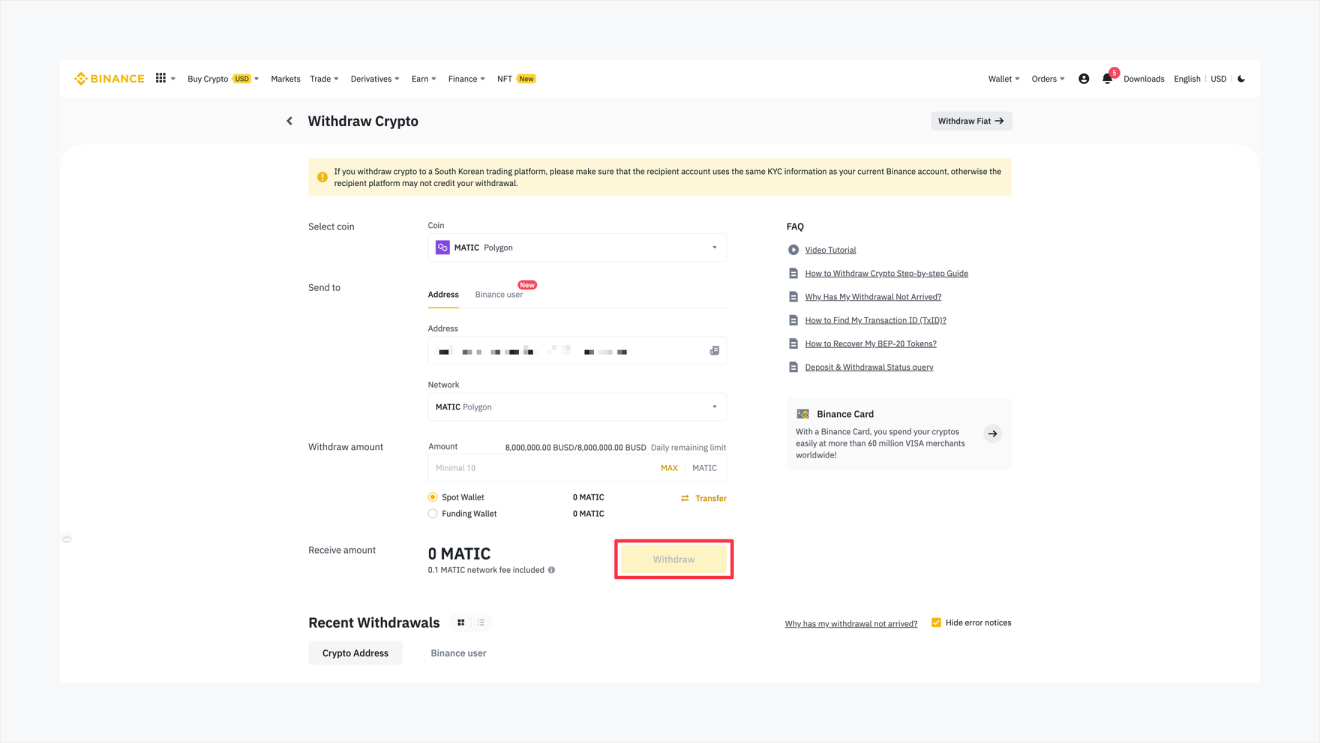This screenshot has width=1320, height=743.
Task: Open Video Tutorial link
Action: [x=830, y=250]
